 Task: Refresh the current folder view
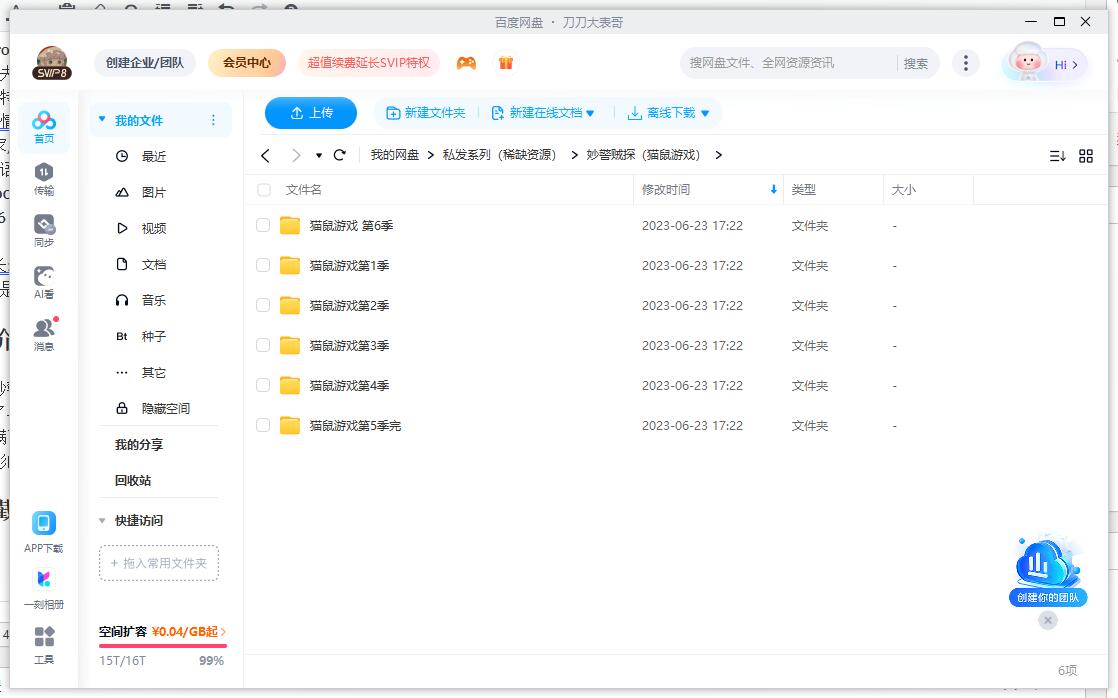339,155
